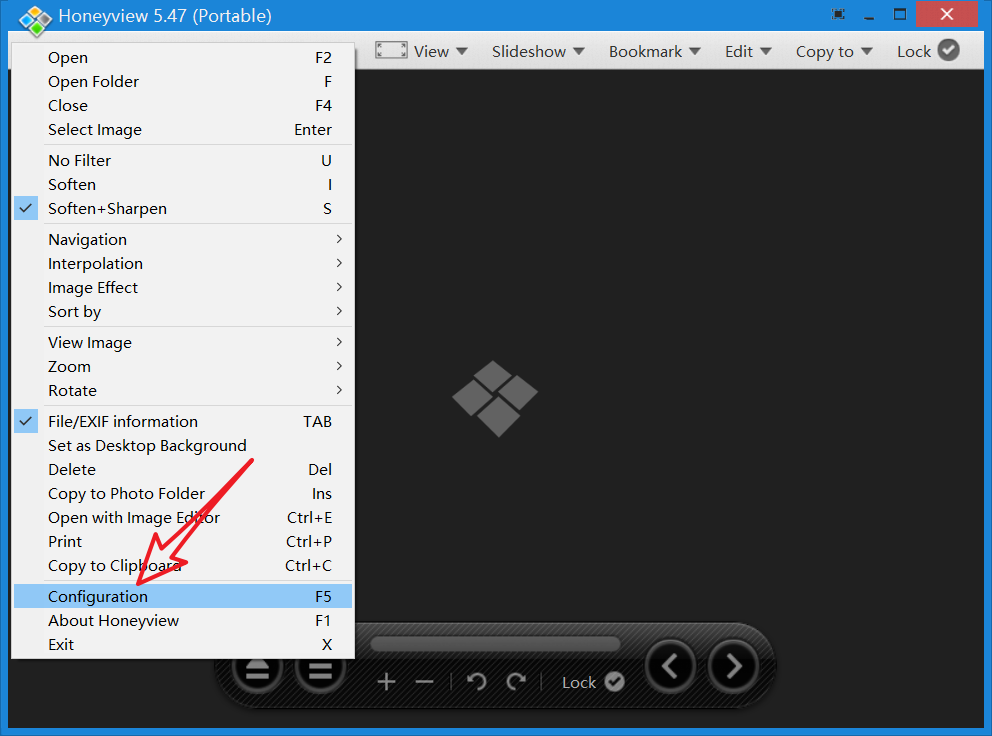The width and height of the screenshot is (992, 736).
Task: Uncheck the Soften+Sharpen option
Action: [183, 209]
